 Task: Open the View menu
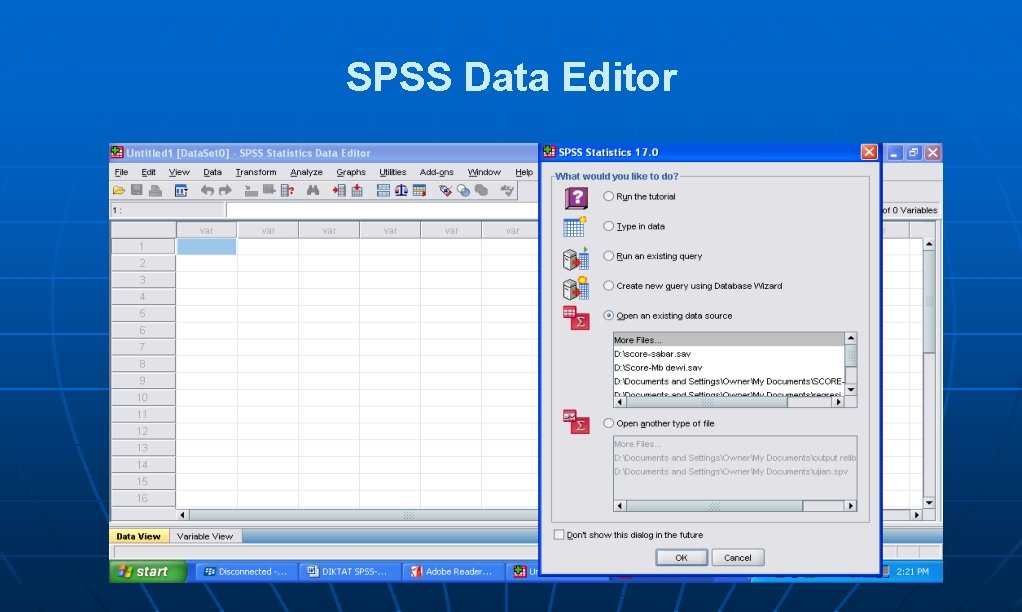click(x=179, y=172)
